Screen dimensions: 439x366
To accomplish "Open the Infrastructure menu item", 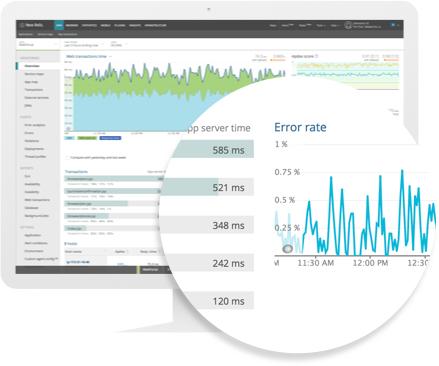I will pos(155,25).
